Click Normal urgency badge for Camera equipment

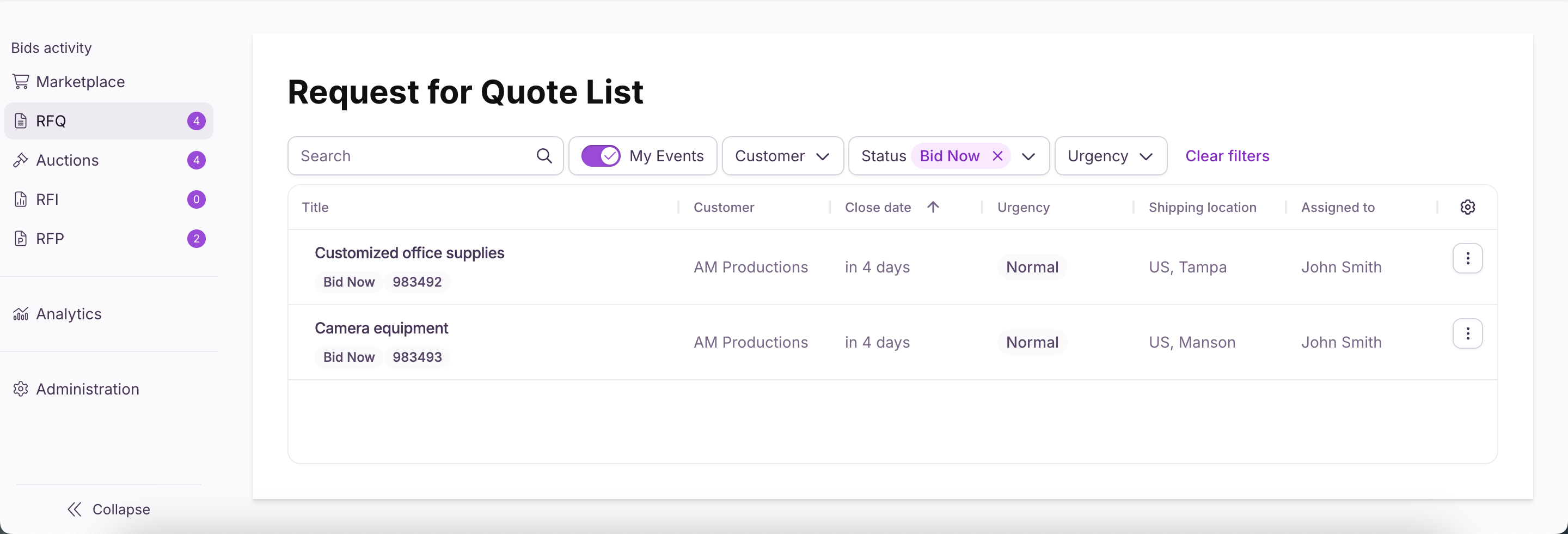click(x=1032, y=342)
